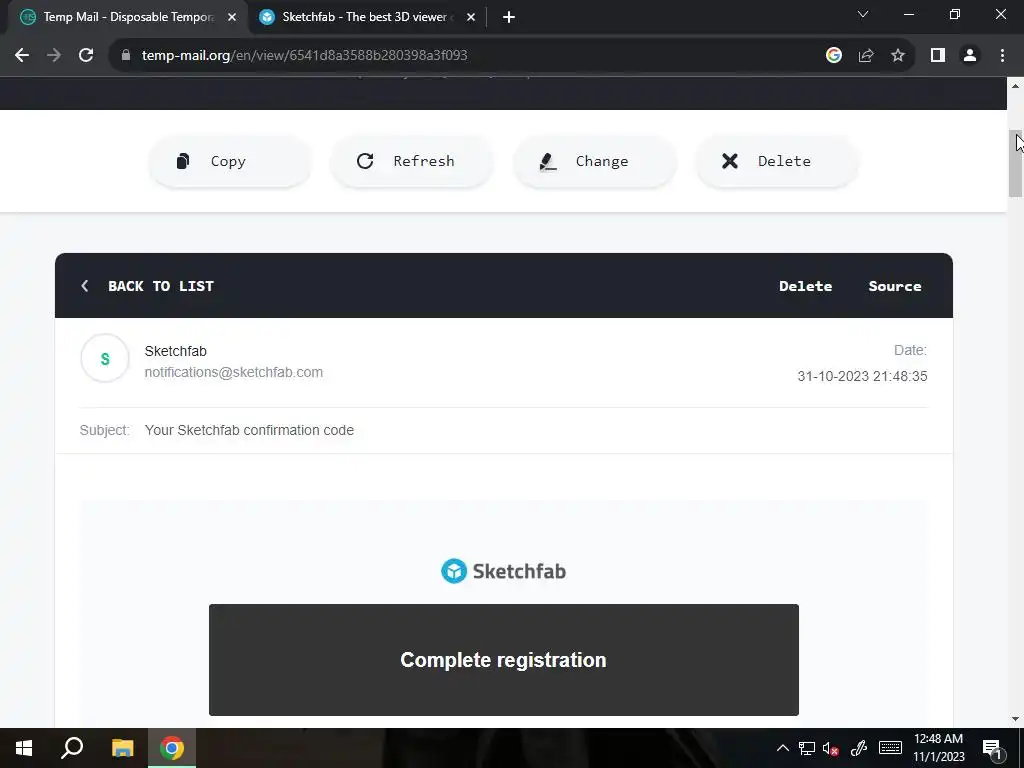Click the network tray icon
This screenshot has height=768, width=1024.
click(807, 748)
